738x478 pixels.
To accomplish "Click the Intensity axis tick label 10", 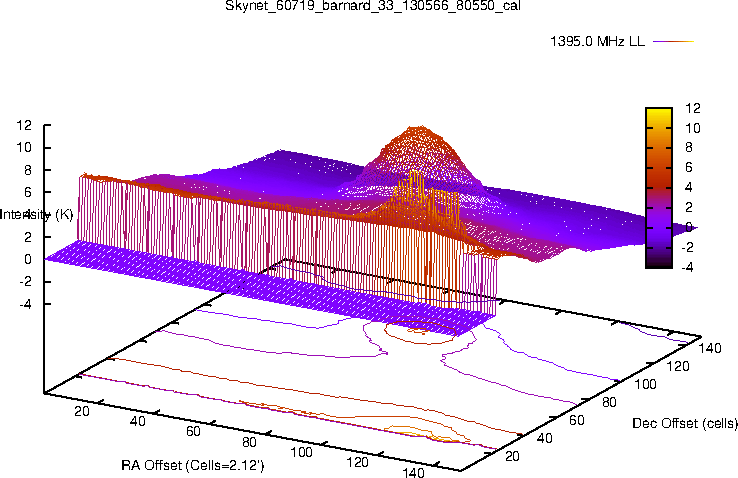I will (24, 147).
